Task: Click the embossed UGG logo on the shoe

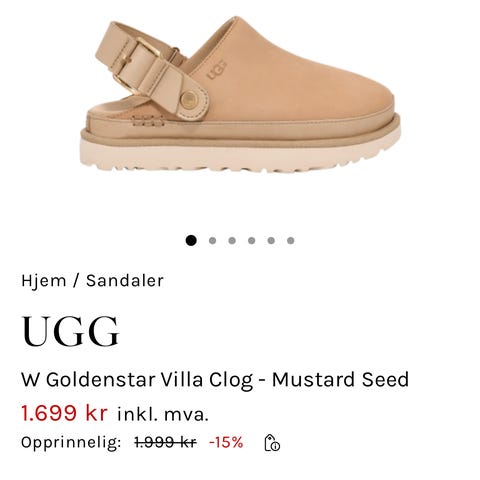Action: (x=217, y=69)
